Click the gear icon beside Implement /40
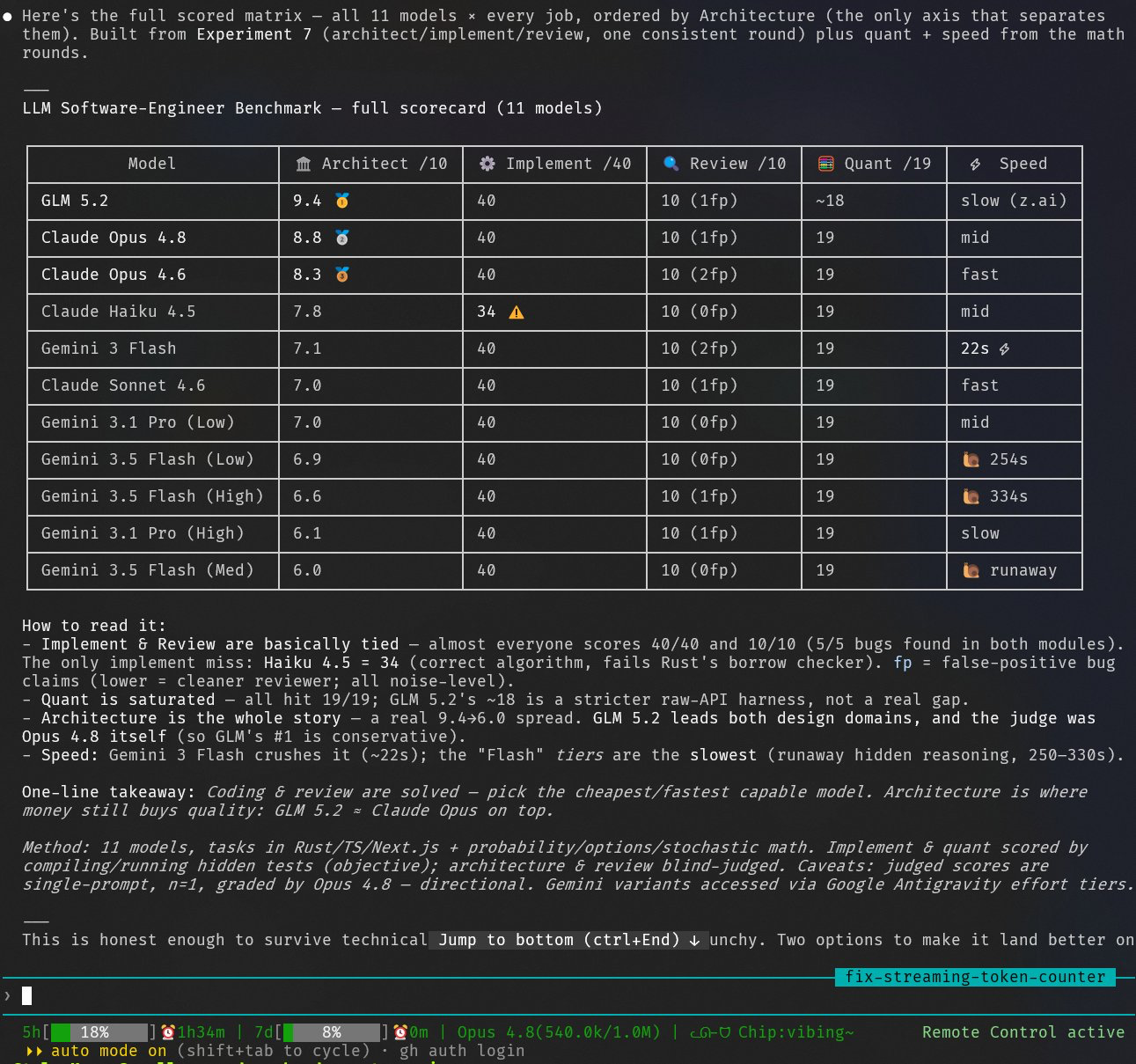Image resolution: width=1136 pixels, height=1064 pixels. 487,164
